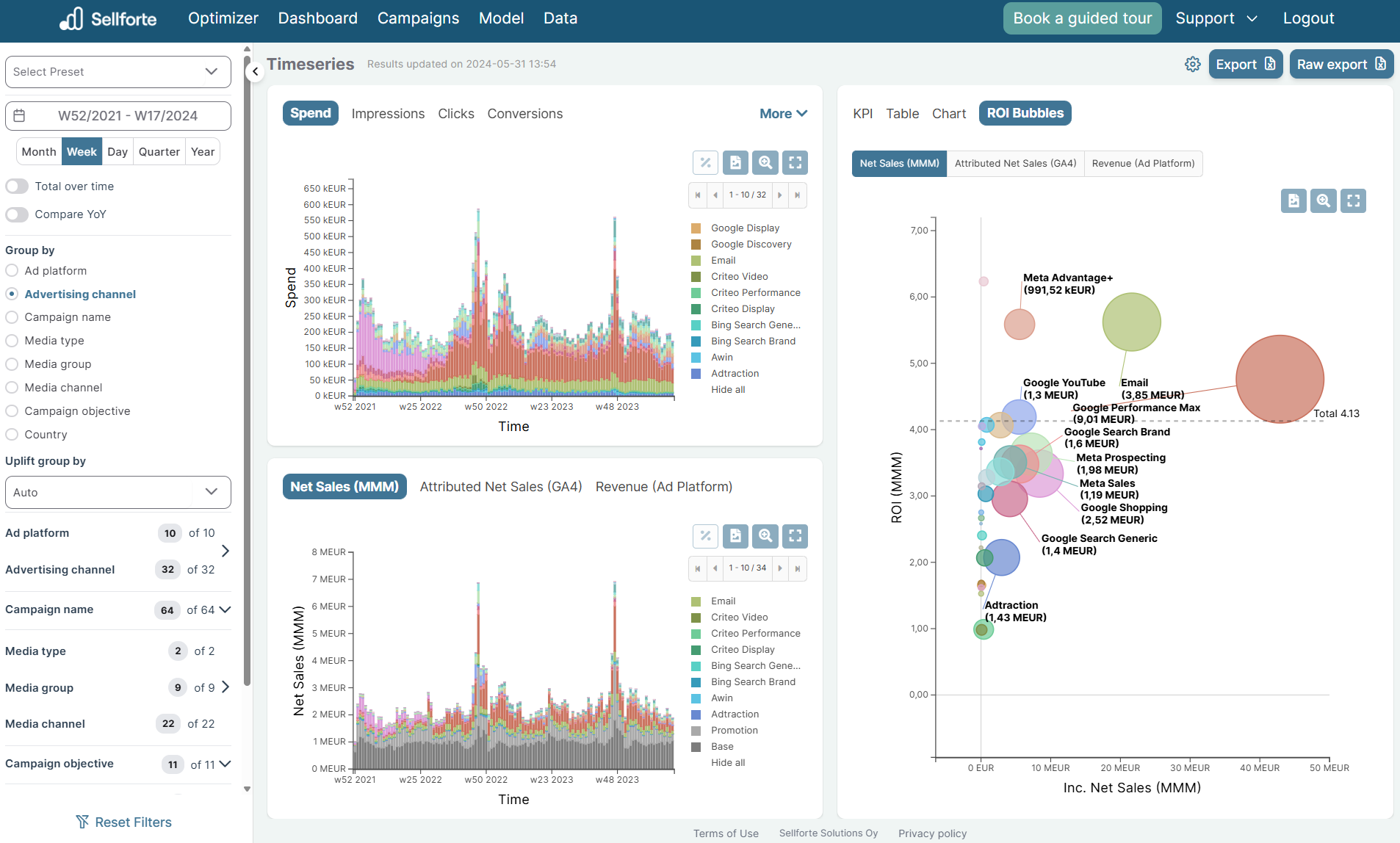
Task: Open the W52/2021 - W17/2024 date range picker
Action: pos(118,115)
